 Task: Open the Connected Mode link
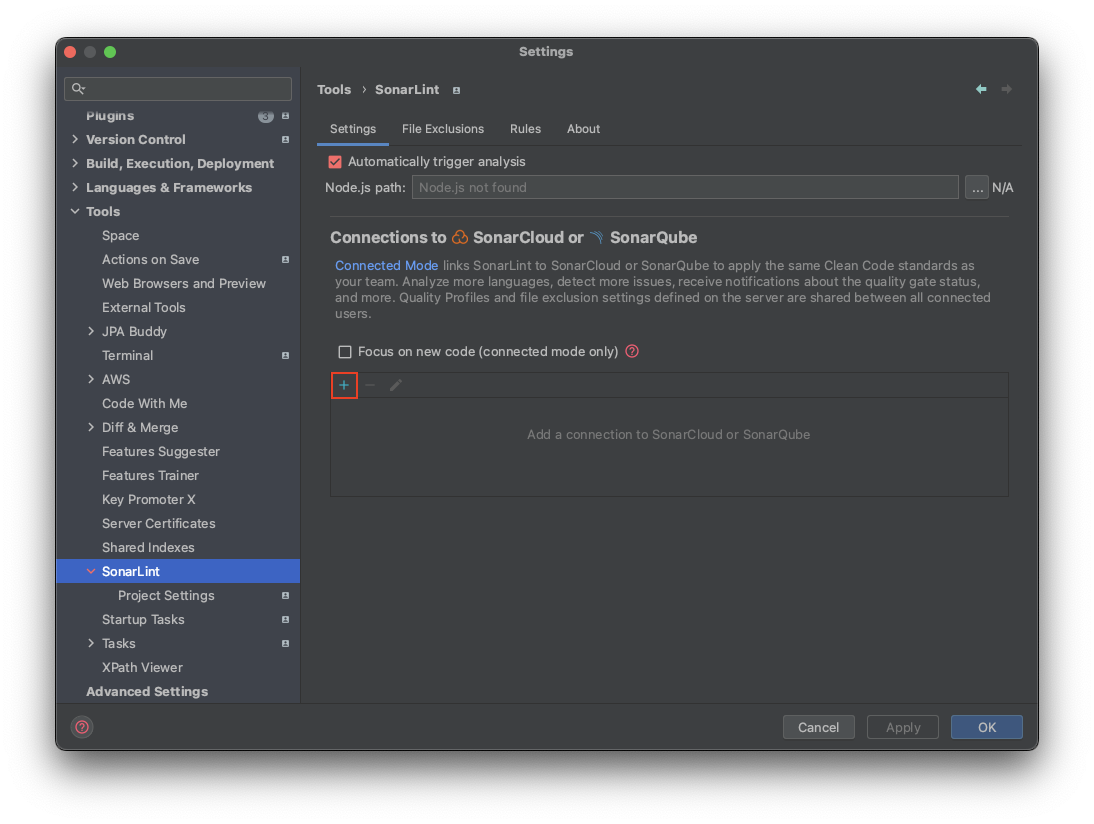click(387, 266)
